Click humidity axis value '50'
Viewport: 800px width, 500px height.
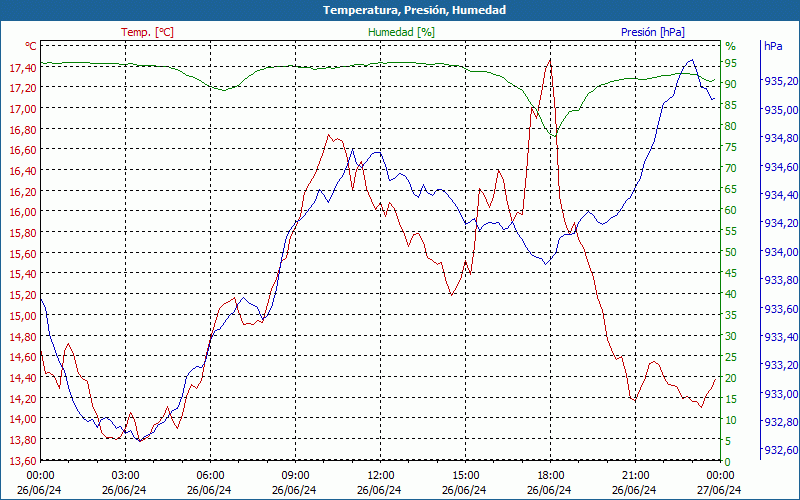click(x=731, y=252)
